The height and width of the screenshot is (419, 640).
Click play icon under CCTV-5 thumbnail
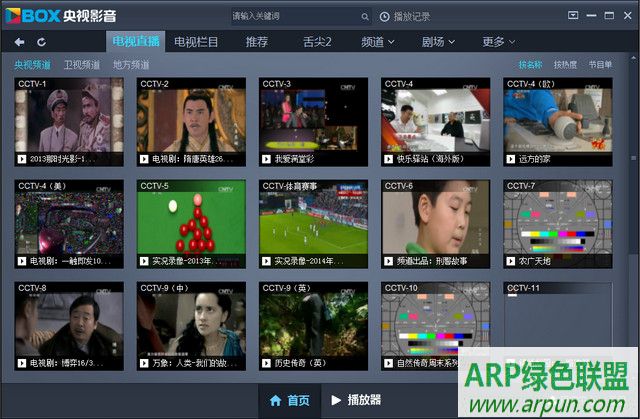click(143, 261)
